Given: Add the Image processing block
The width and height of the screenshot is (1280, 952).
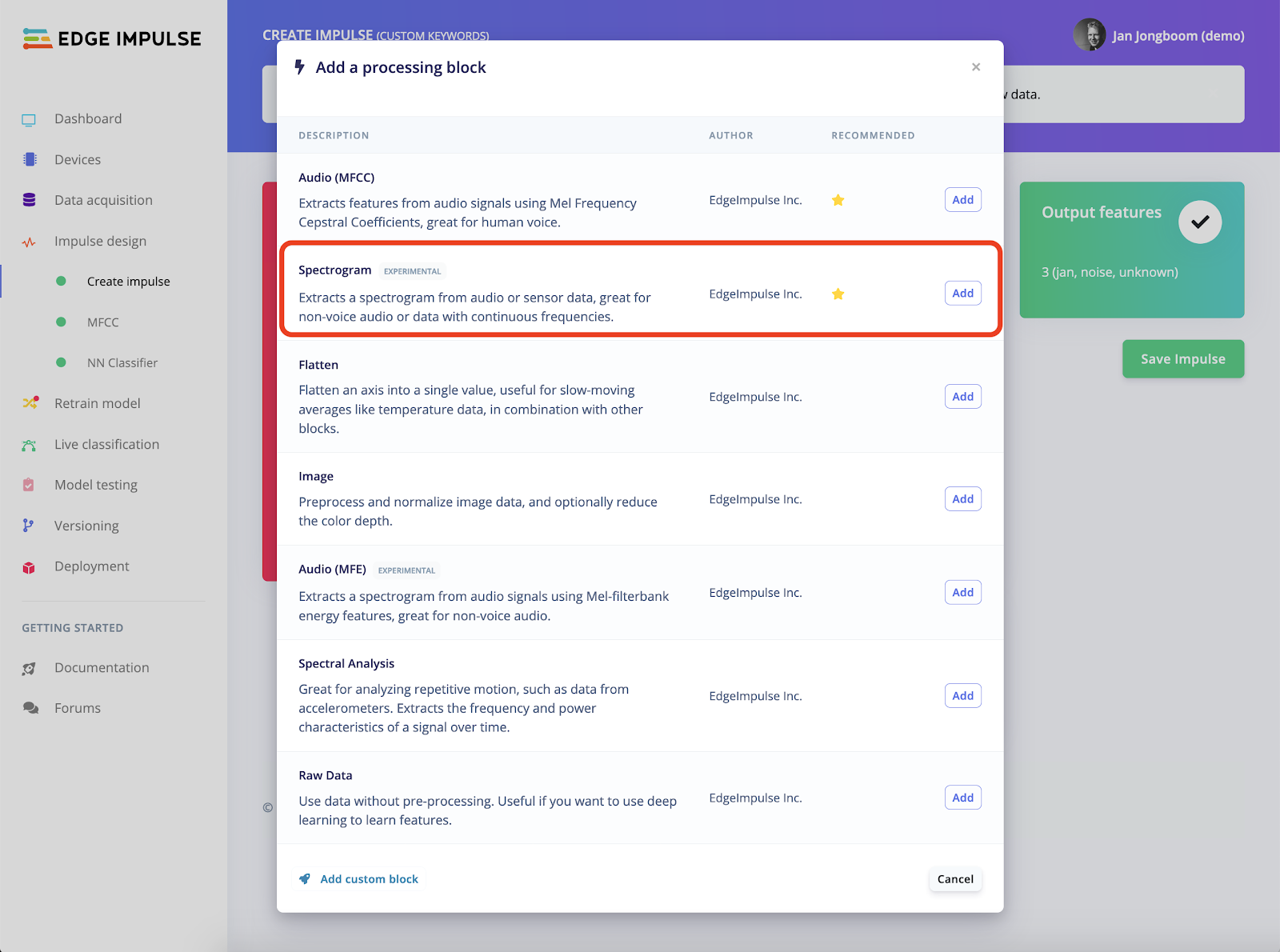Looking at the screenshot, I should (x=963, y=499).
